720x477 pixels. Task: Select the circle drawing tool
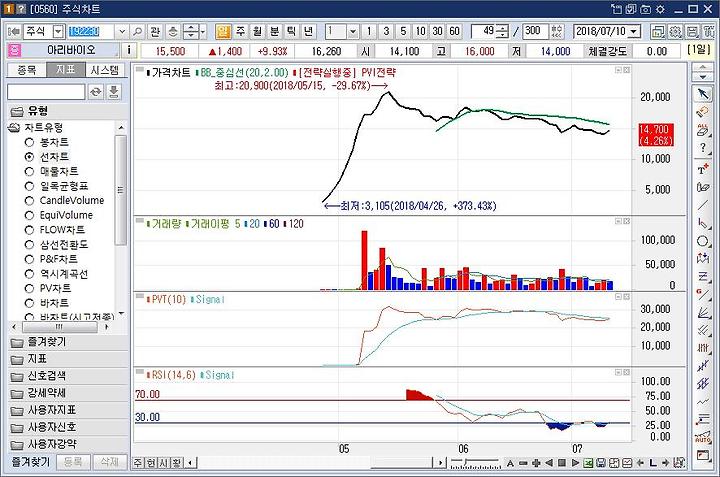point(702,241)
